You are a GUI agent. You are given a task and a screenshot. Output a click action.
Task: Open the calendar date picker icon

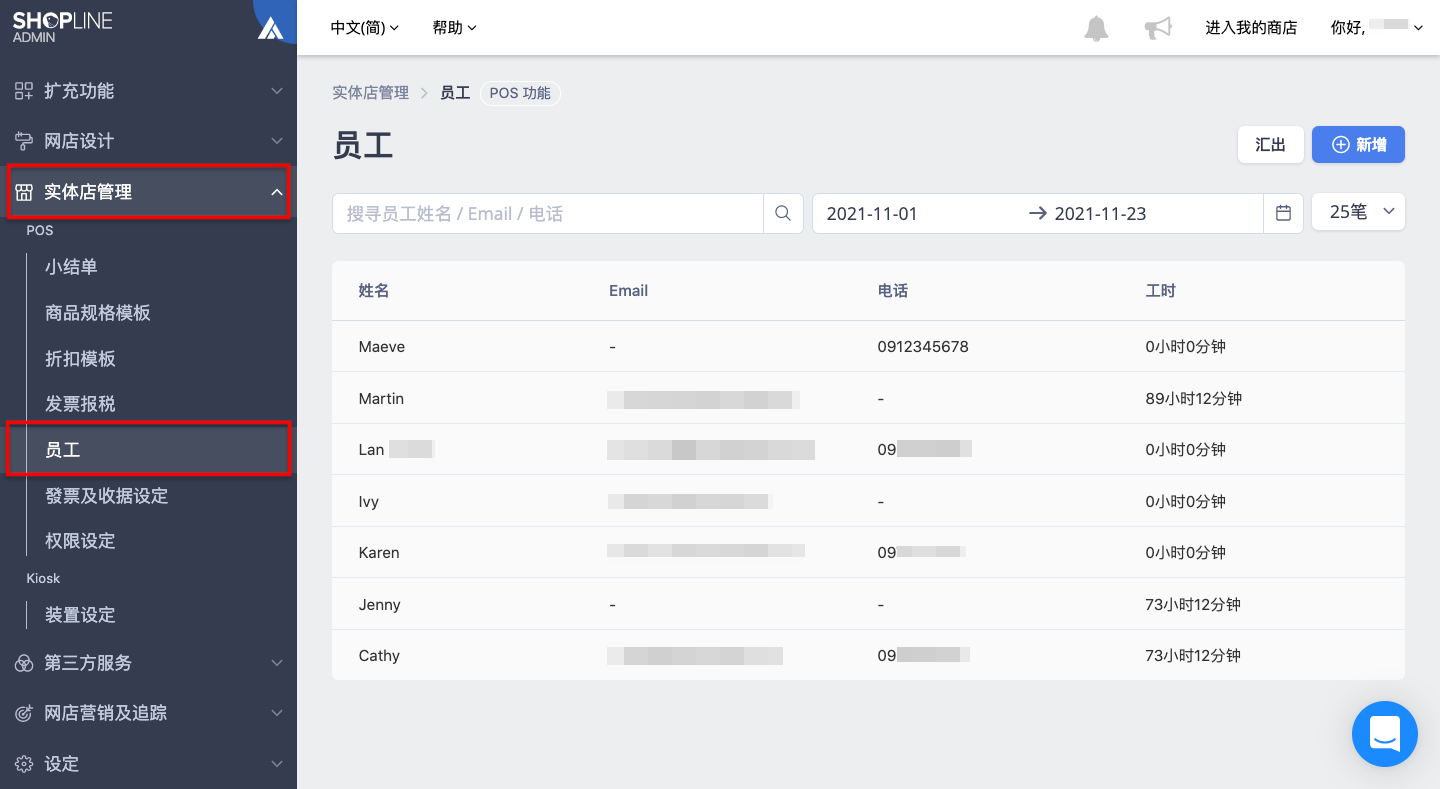coord(1283,213)
